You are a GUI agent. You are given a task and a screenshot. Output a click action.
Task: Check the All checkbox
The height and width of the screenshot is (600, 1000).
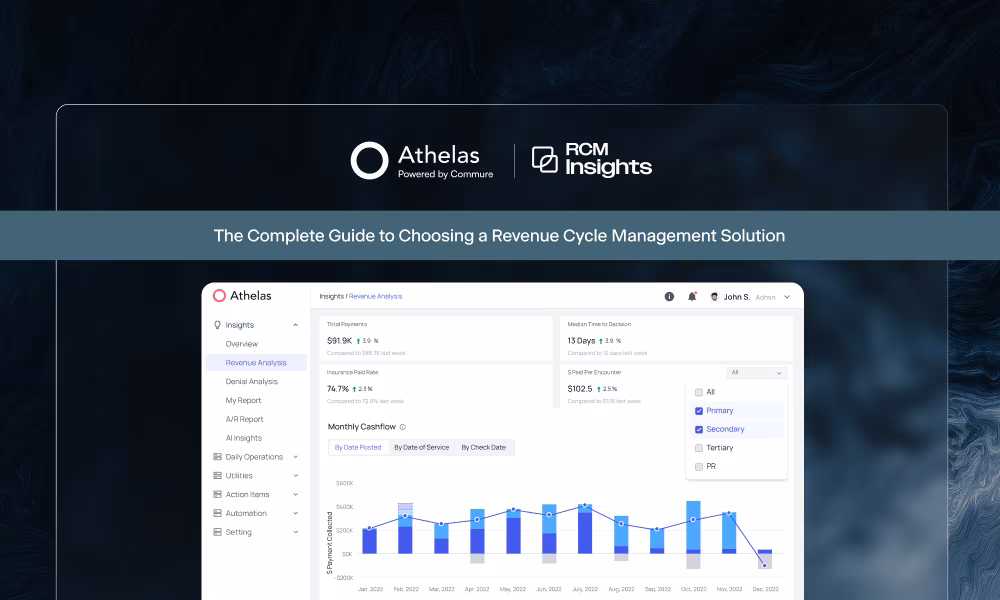pos(699,393)
